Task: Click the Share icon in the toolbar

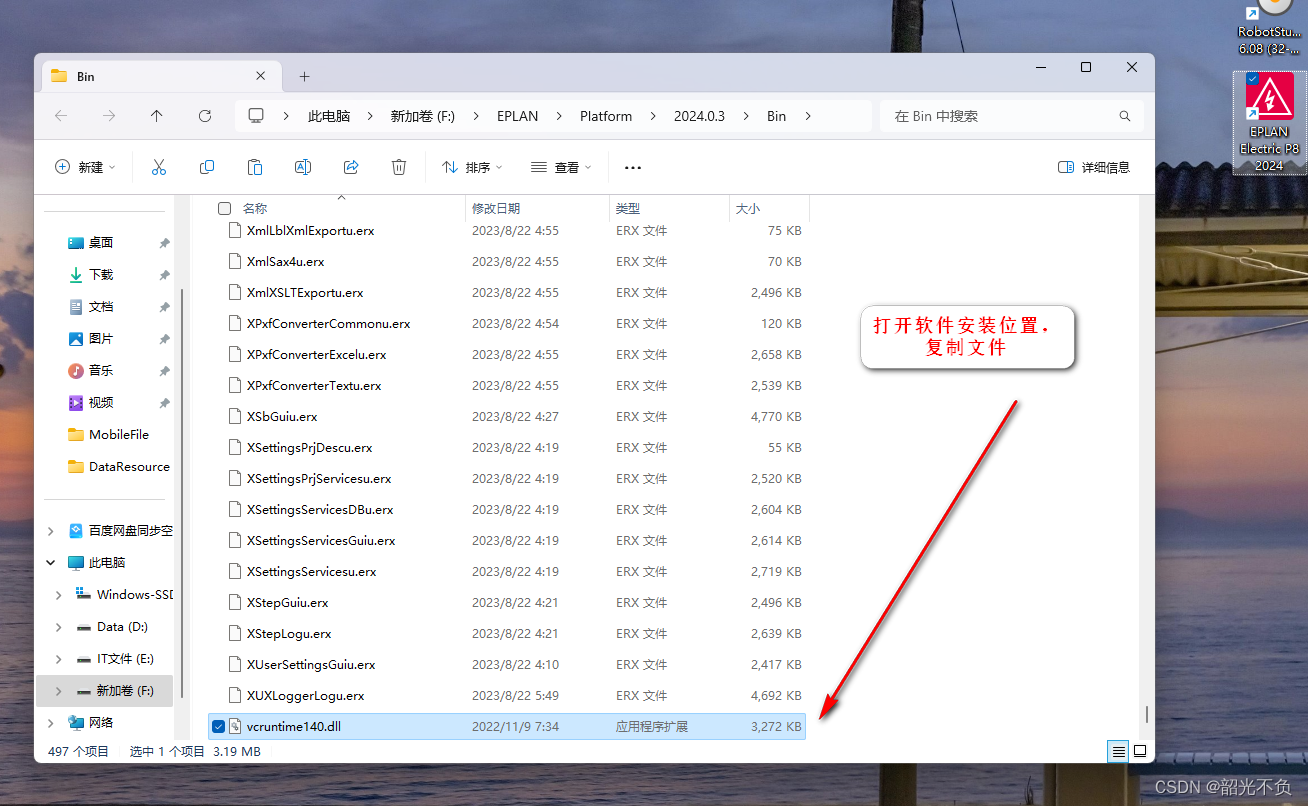Action: 350,167
